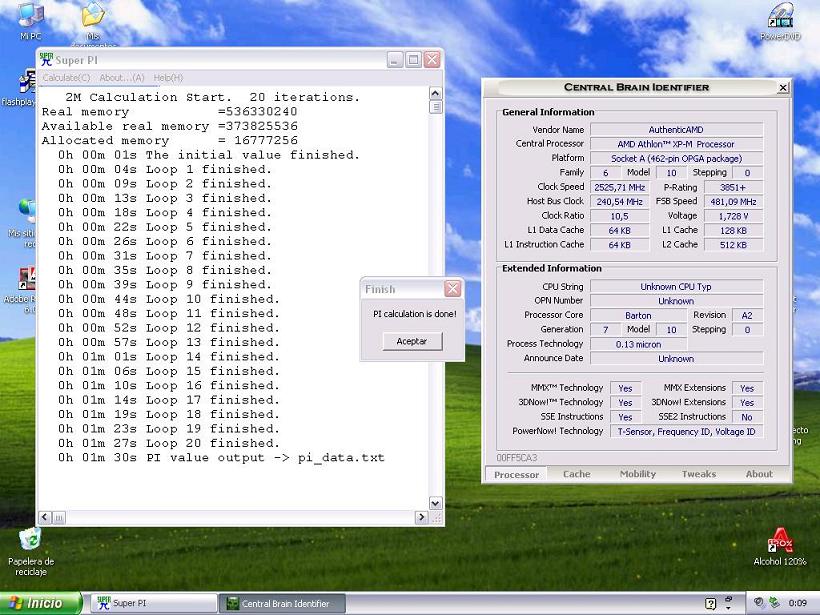This screenshot has width=820, height=615.
Task: Open the Calculate(C) menu
Action: [x=66, y=78]
